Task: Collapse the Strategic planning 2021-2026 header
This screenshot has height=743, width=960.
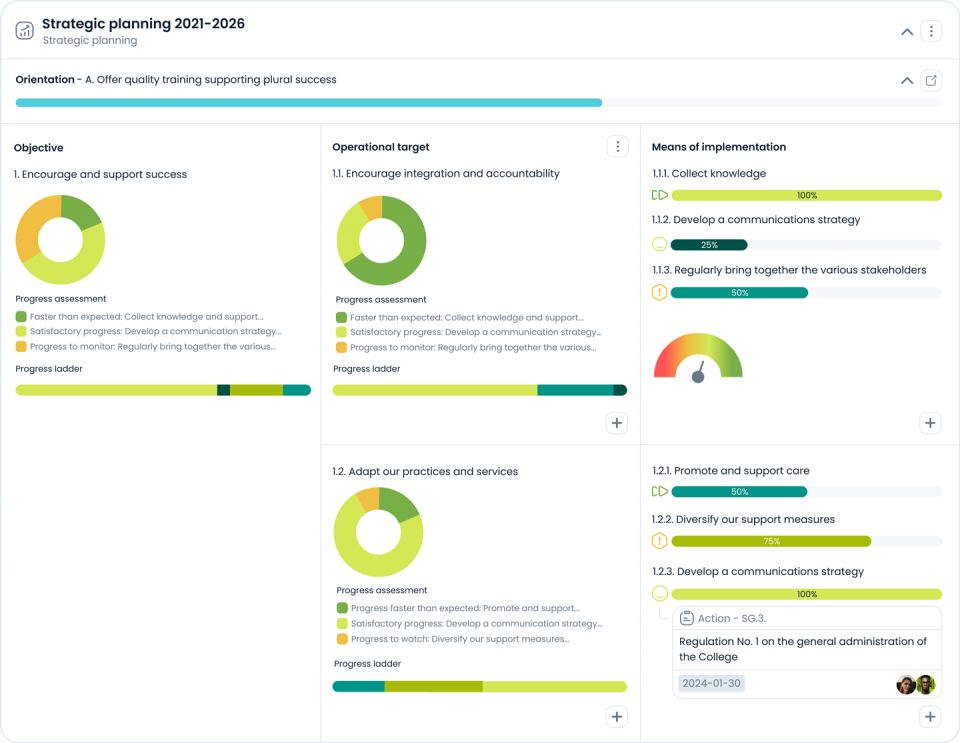Action: [906, 31]
